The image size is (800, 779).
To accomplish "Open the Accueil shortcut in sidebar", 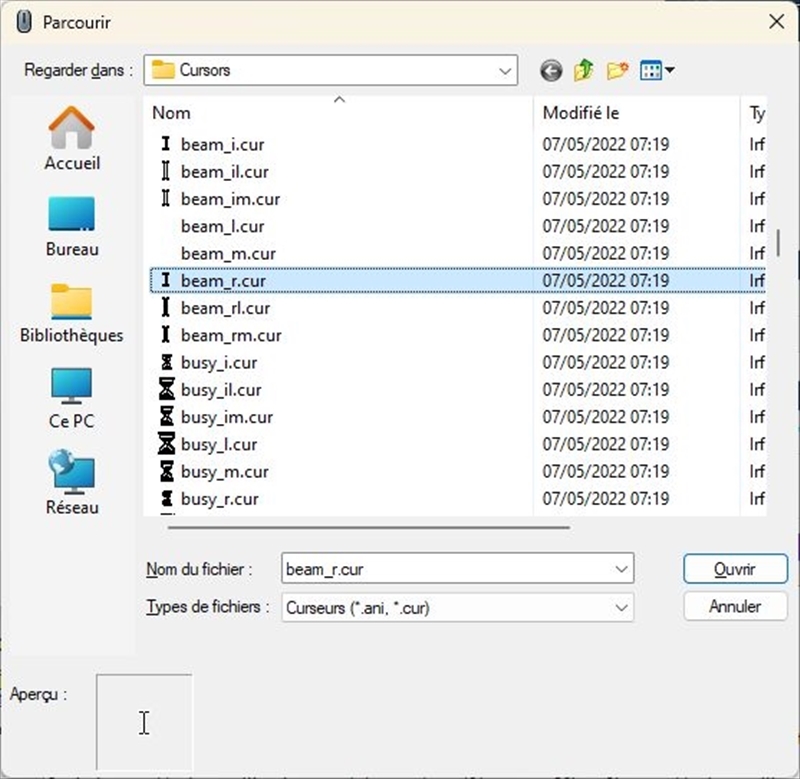I will pos(72,139).
